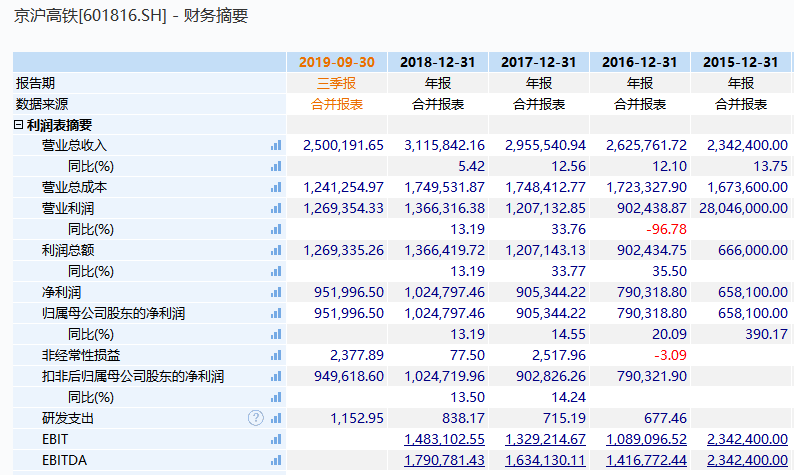Click the page title 京沪高铁[601816.SH] - 财务摘要

click(x=131, y=16)
